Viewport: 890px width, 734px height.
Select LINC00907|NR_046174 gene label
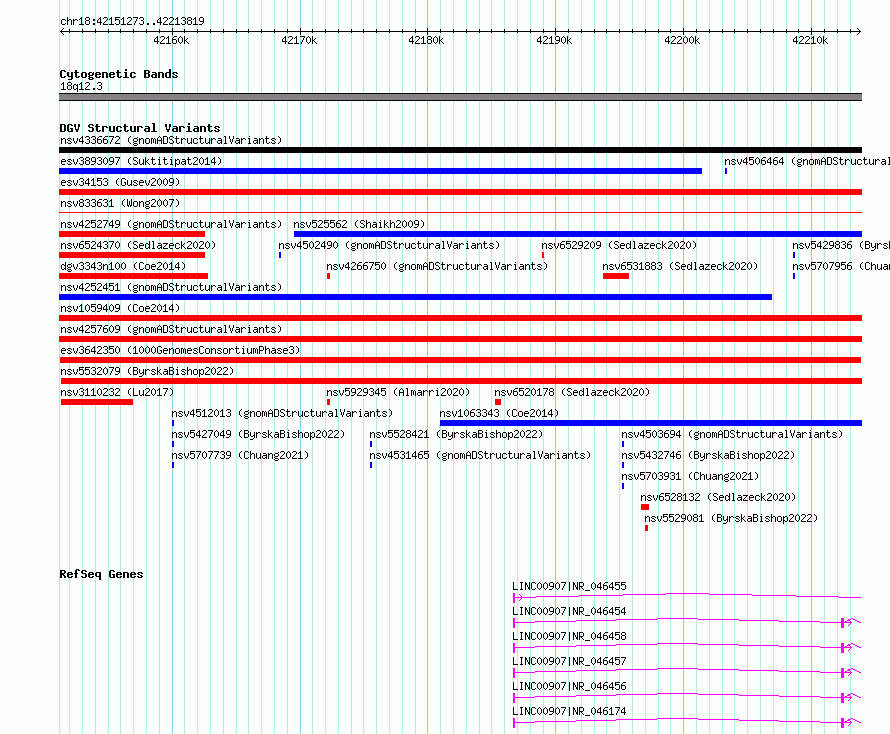[569, 711]
